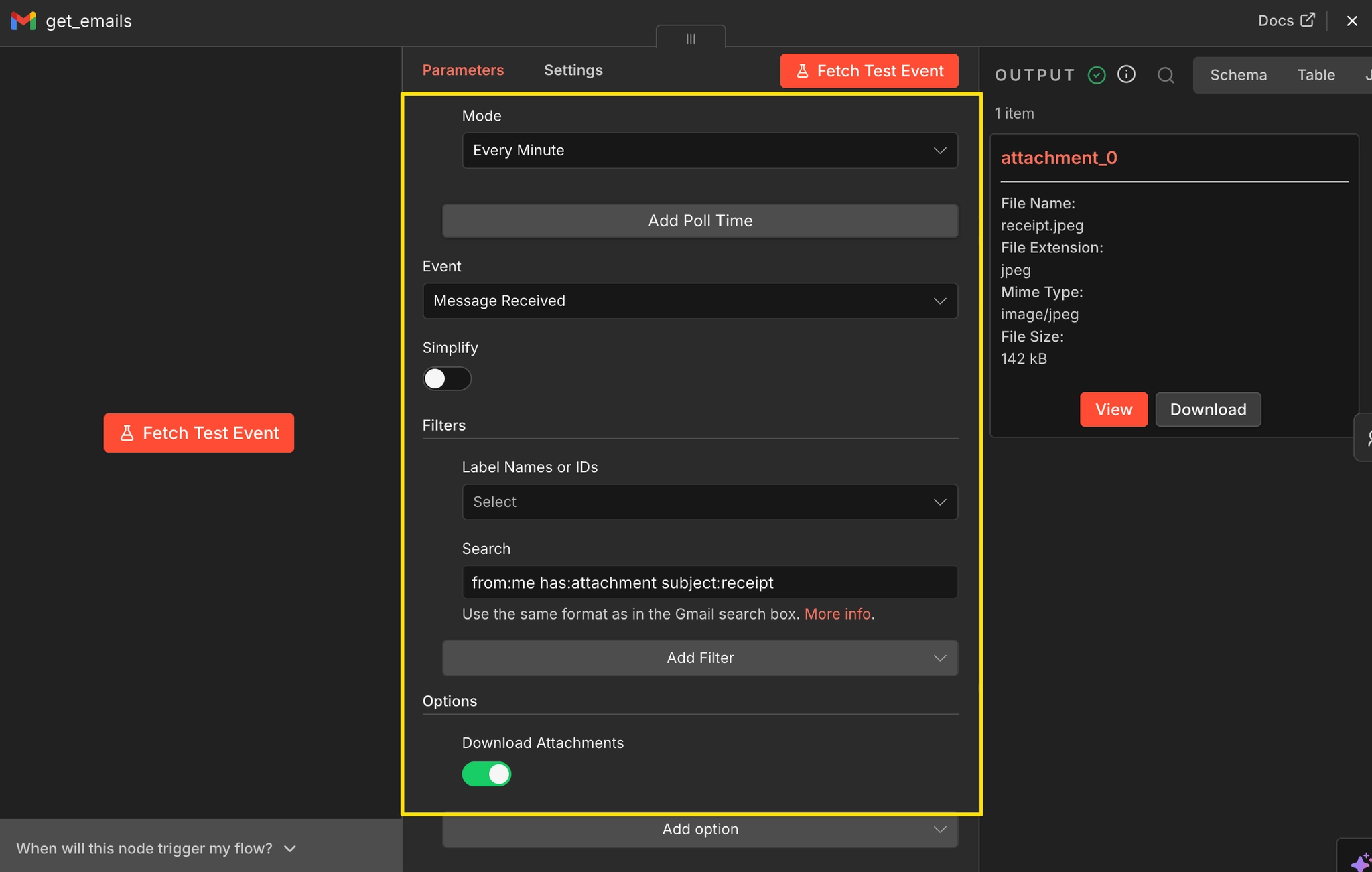Expand 'When will this node trigger my flow?'
Screen dimensions: 1372x872
pos(156,849)
